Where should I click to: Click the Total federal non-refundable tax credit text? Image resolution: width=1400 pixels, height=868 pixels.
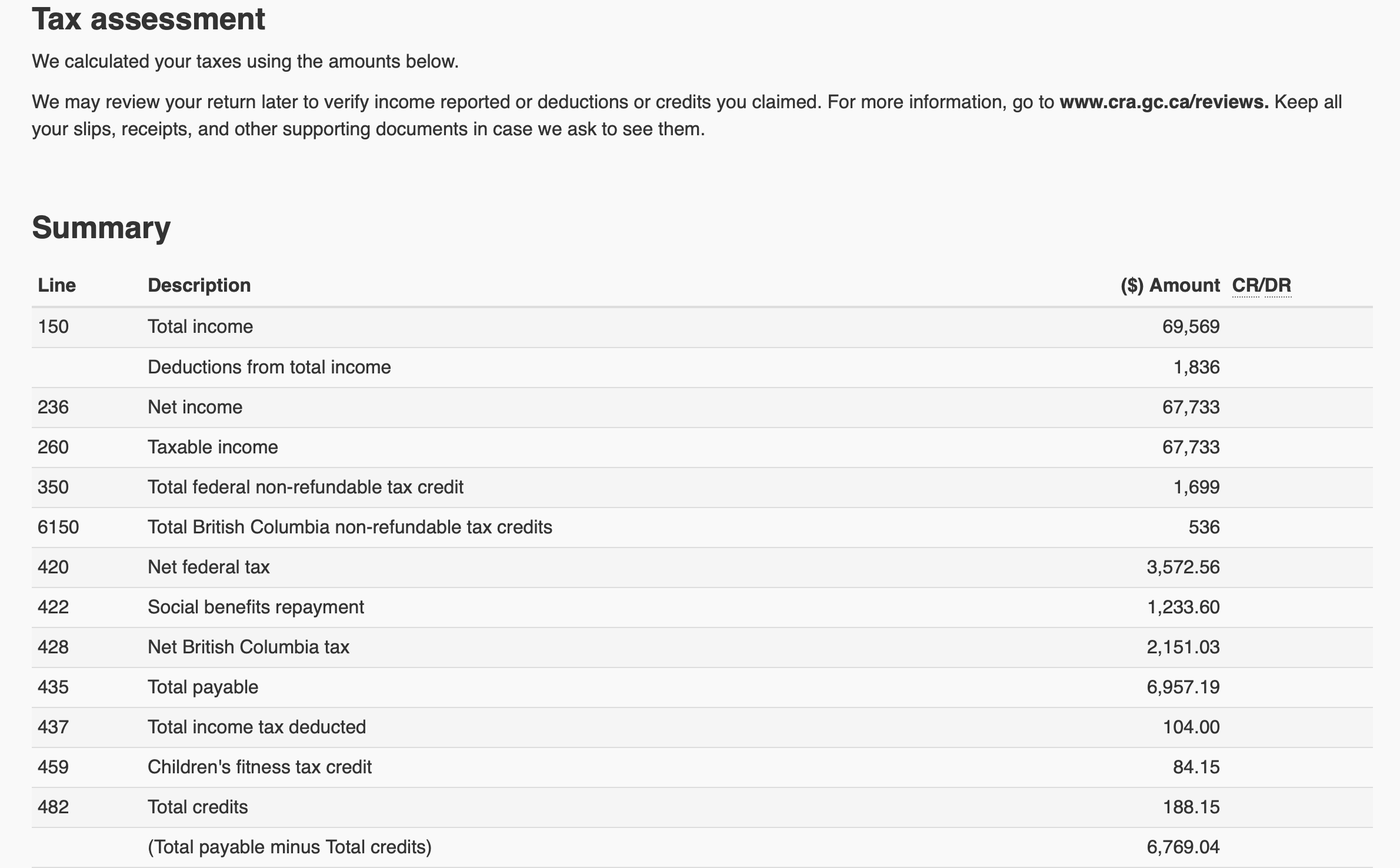tap(305, 488)
